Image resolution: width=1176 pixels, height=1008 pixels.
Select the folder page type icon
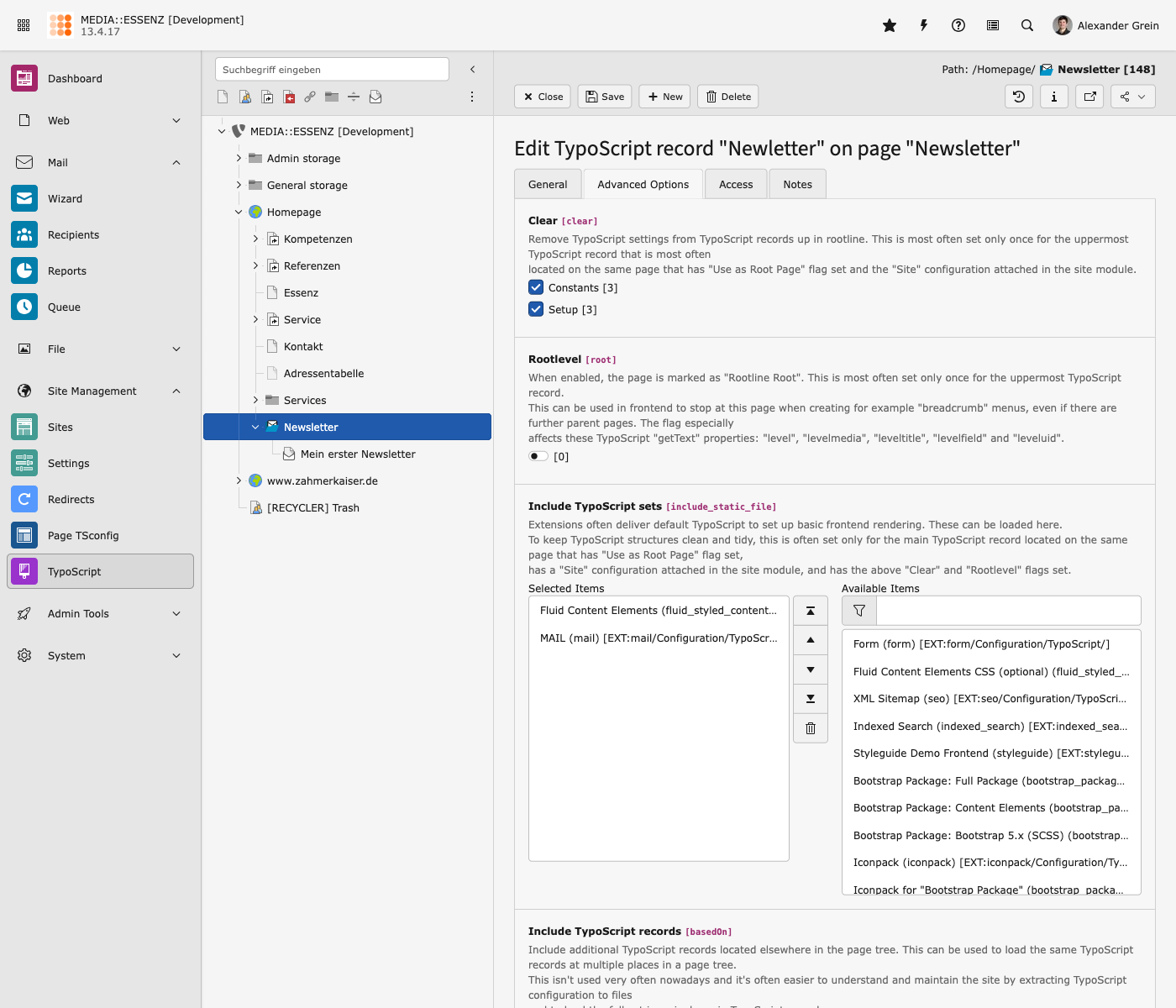[332, 97]
